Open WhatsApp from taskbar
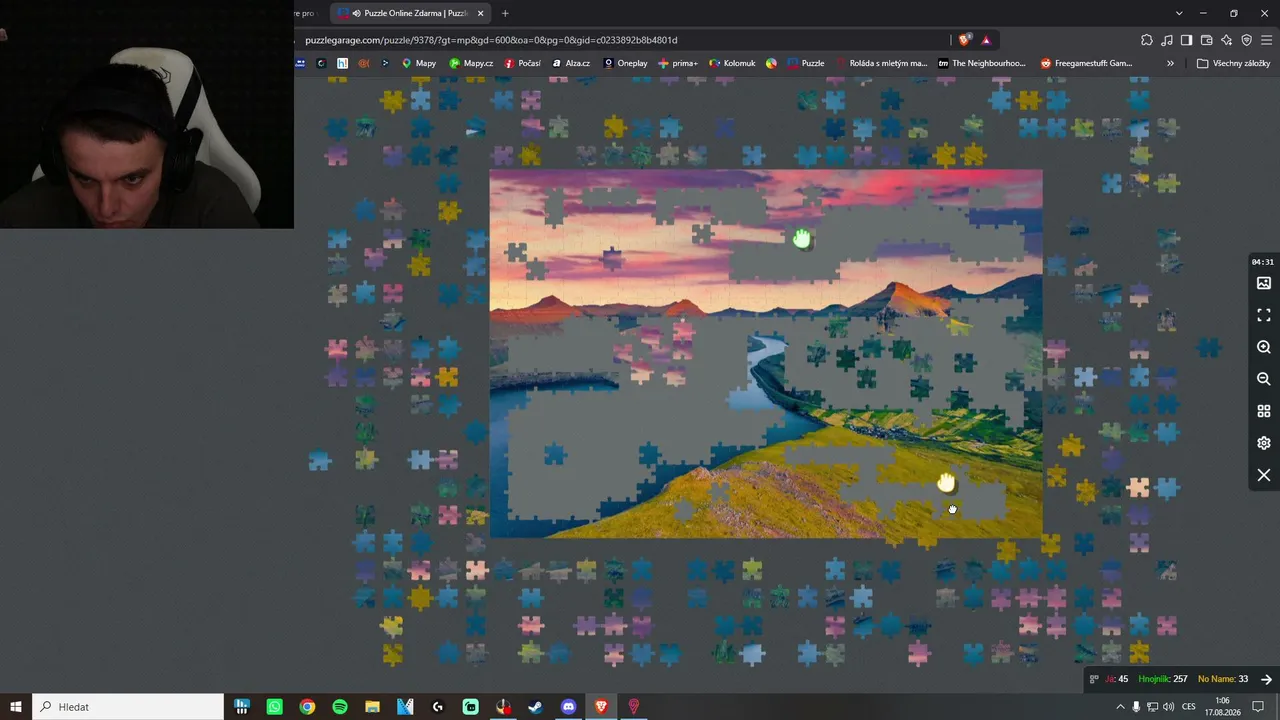 pyautogui.click(x=274, y=707)
